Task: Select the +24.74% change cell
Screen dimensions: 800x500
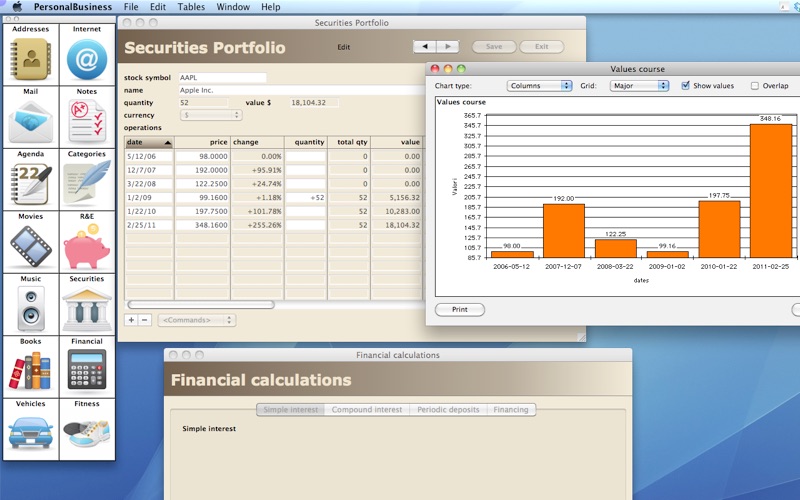Action: pos(257,184)
